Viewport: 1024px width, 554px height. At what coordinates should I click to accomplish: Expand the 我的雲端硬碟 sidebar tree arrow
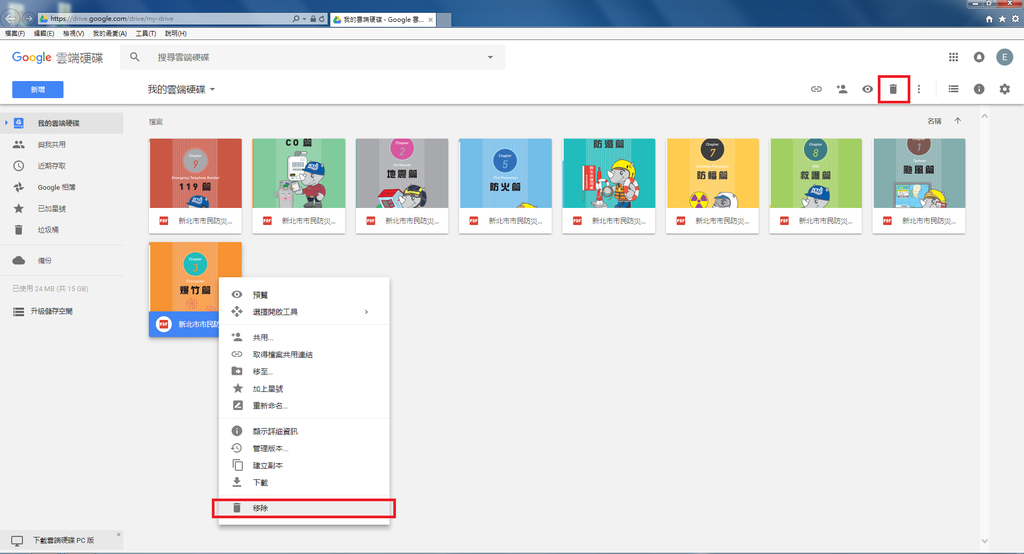(x=6, y=123)
